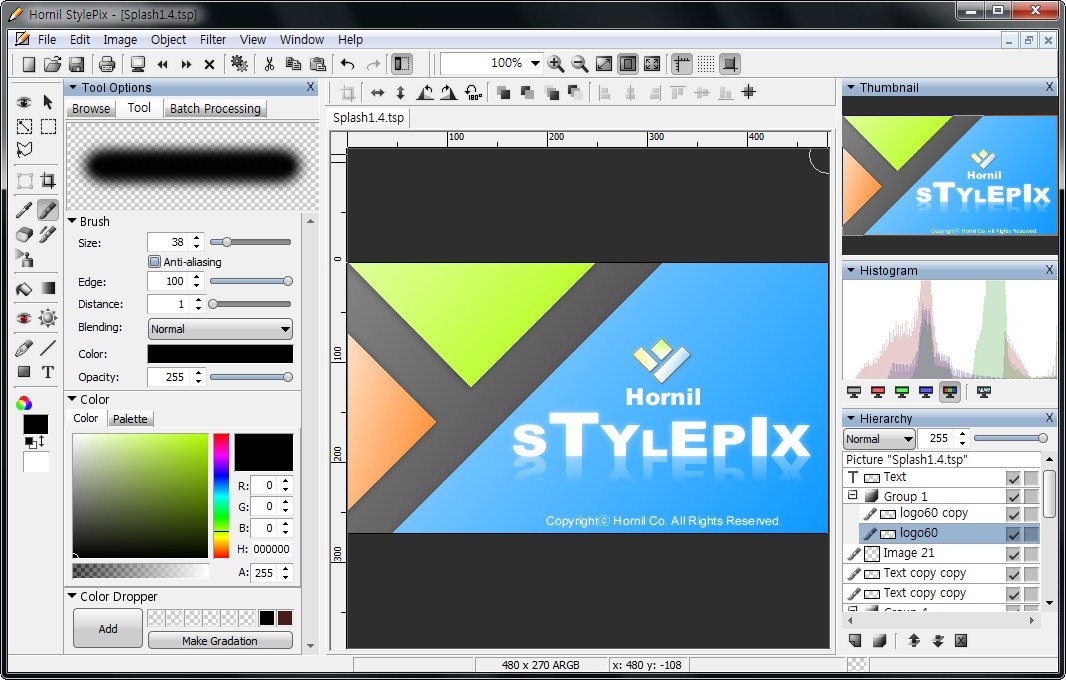Viewport: 1066px width, 680px height.
Task: Flip vertically using the up-down arrow icon
Action: [x=400, y=92]
